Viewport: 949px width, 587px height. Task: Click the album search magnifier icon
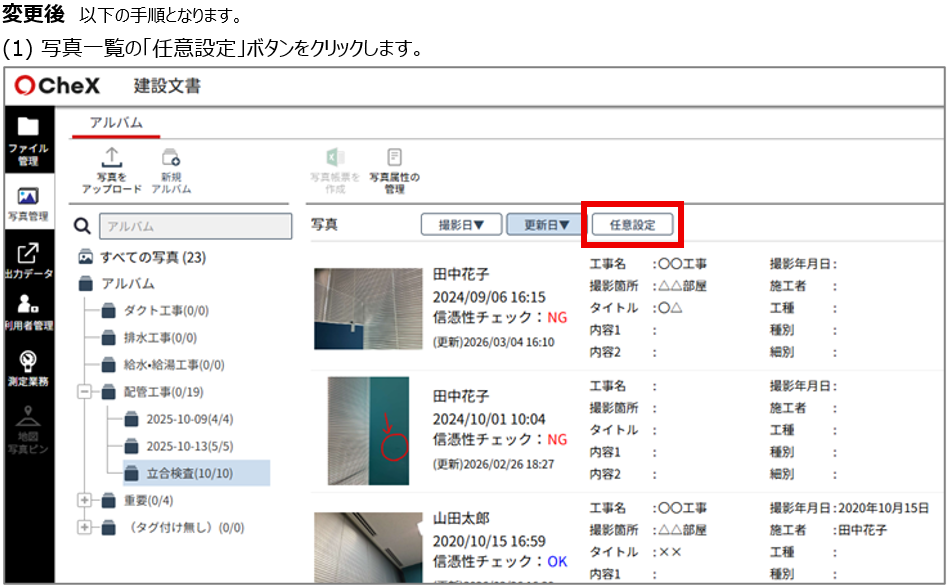click(84, 227)
